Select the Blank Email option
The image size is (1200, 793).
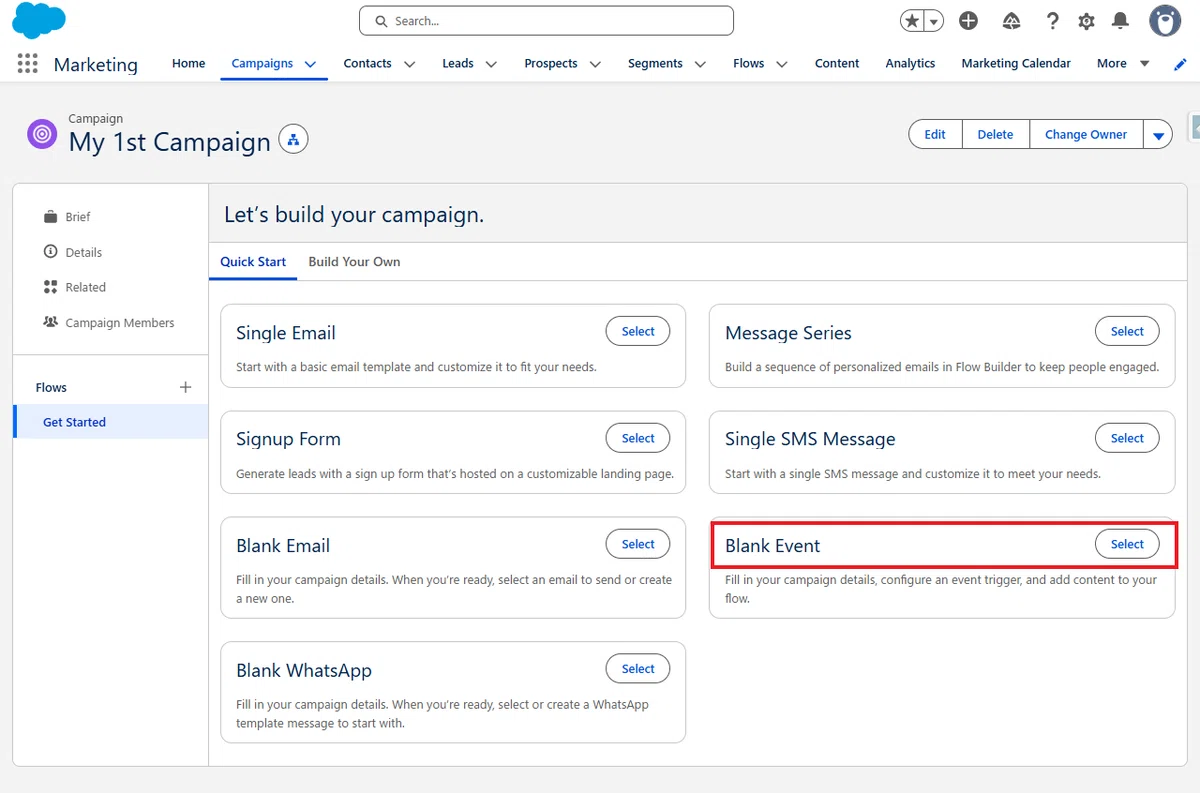point(638,544)
